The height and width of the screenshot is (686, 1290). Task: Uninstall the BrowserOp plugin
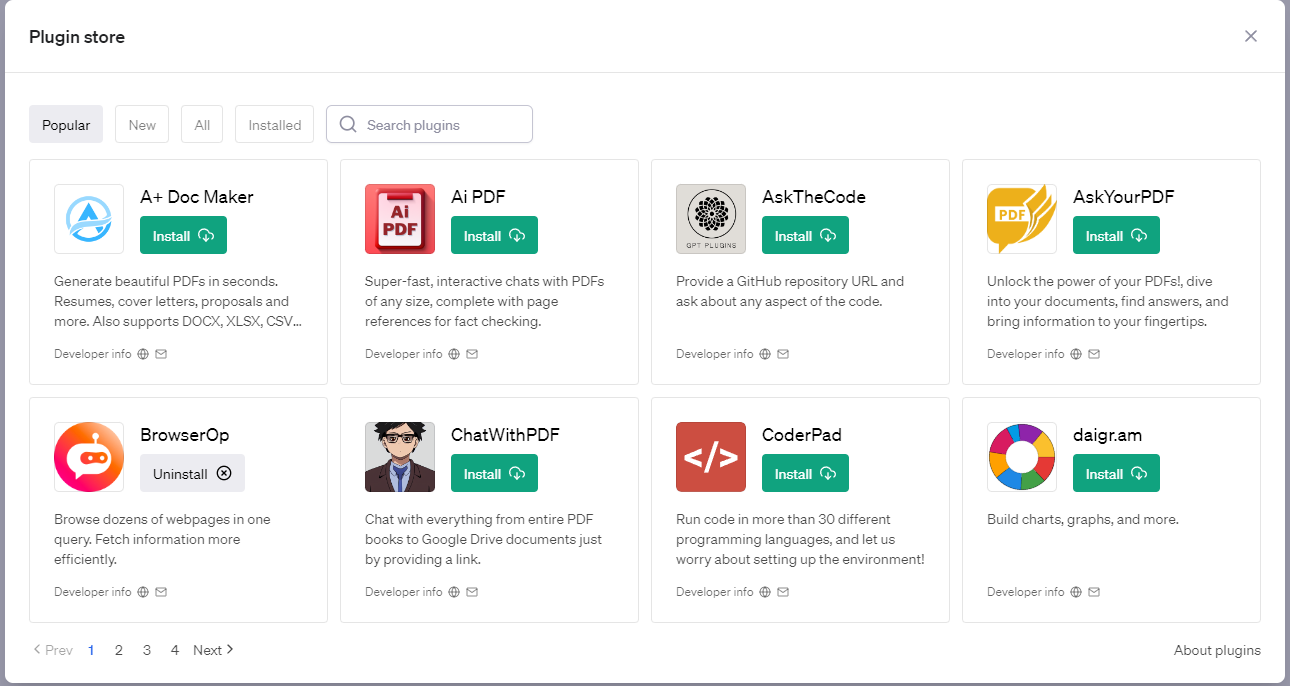pyautogui.click(x=192, y=474)
